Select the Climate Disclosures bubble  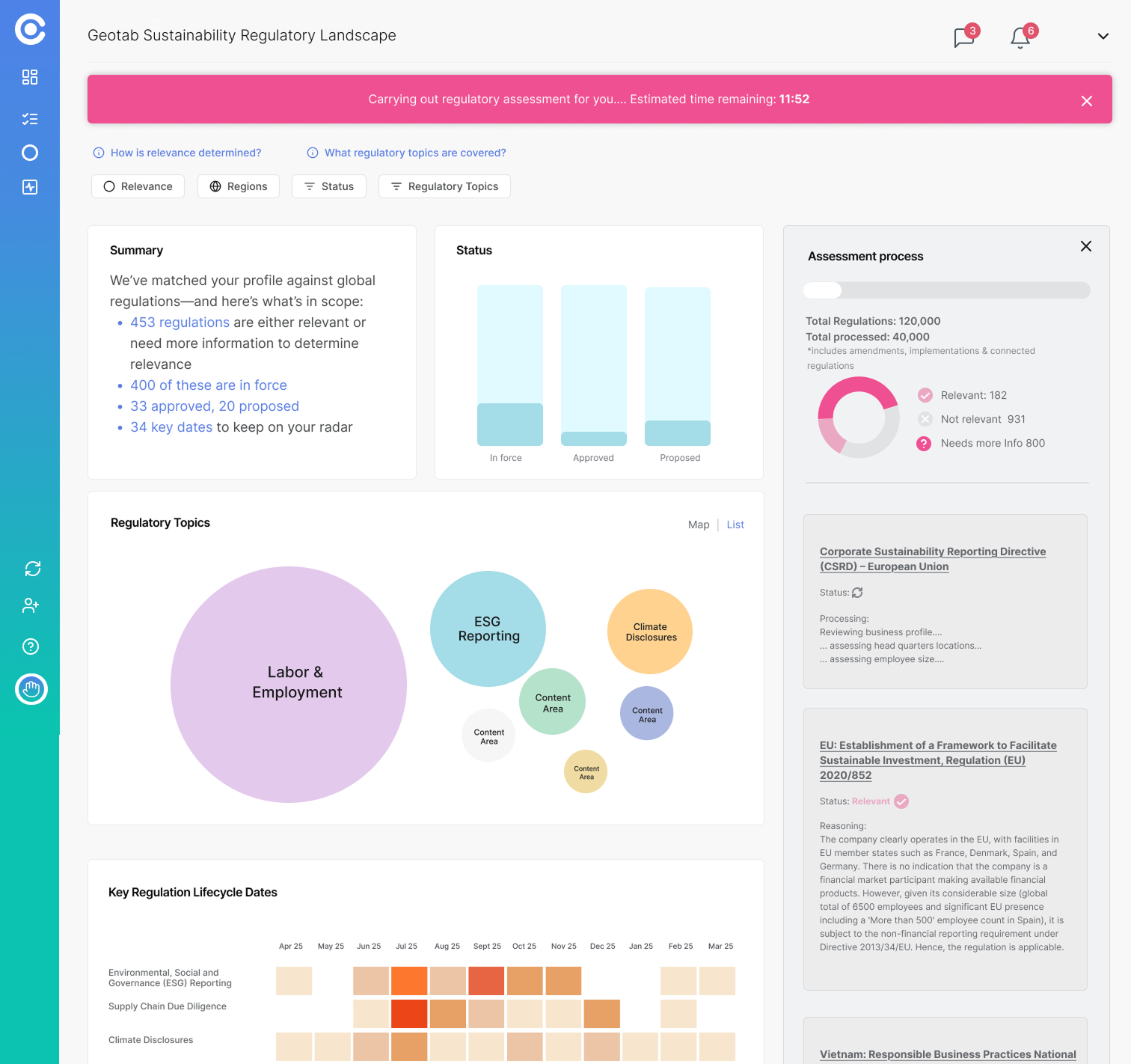click(650, 632)
